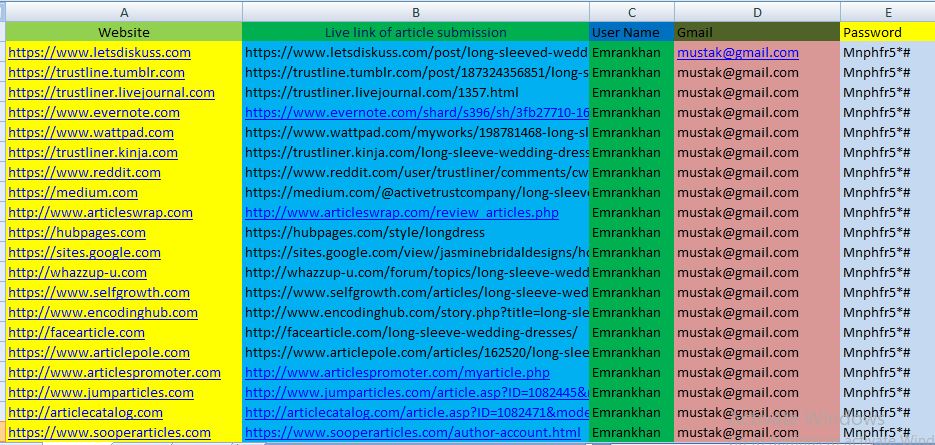Open the https://trustliner.livejournal.com link

pos(112,92)
